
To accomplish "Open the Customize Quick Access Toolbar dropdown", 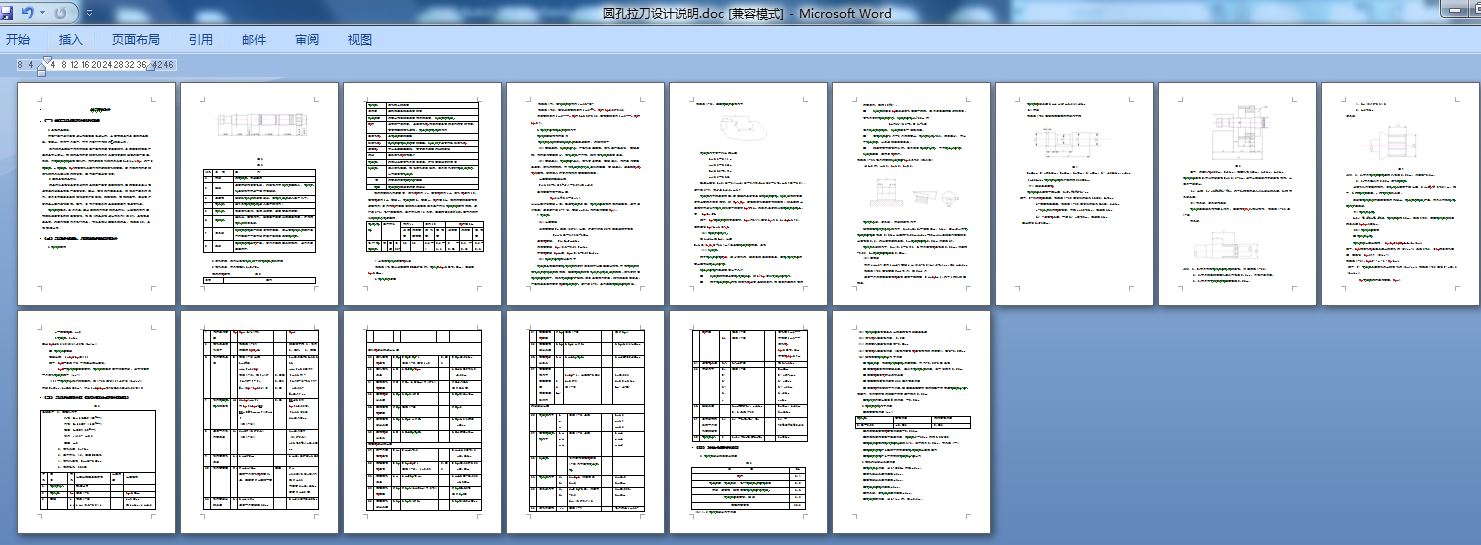I will pos(89,14).
